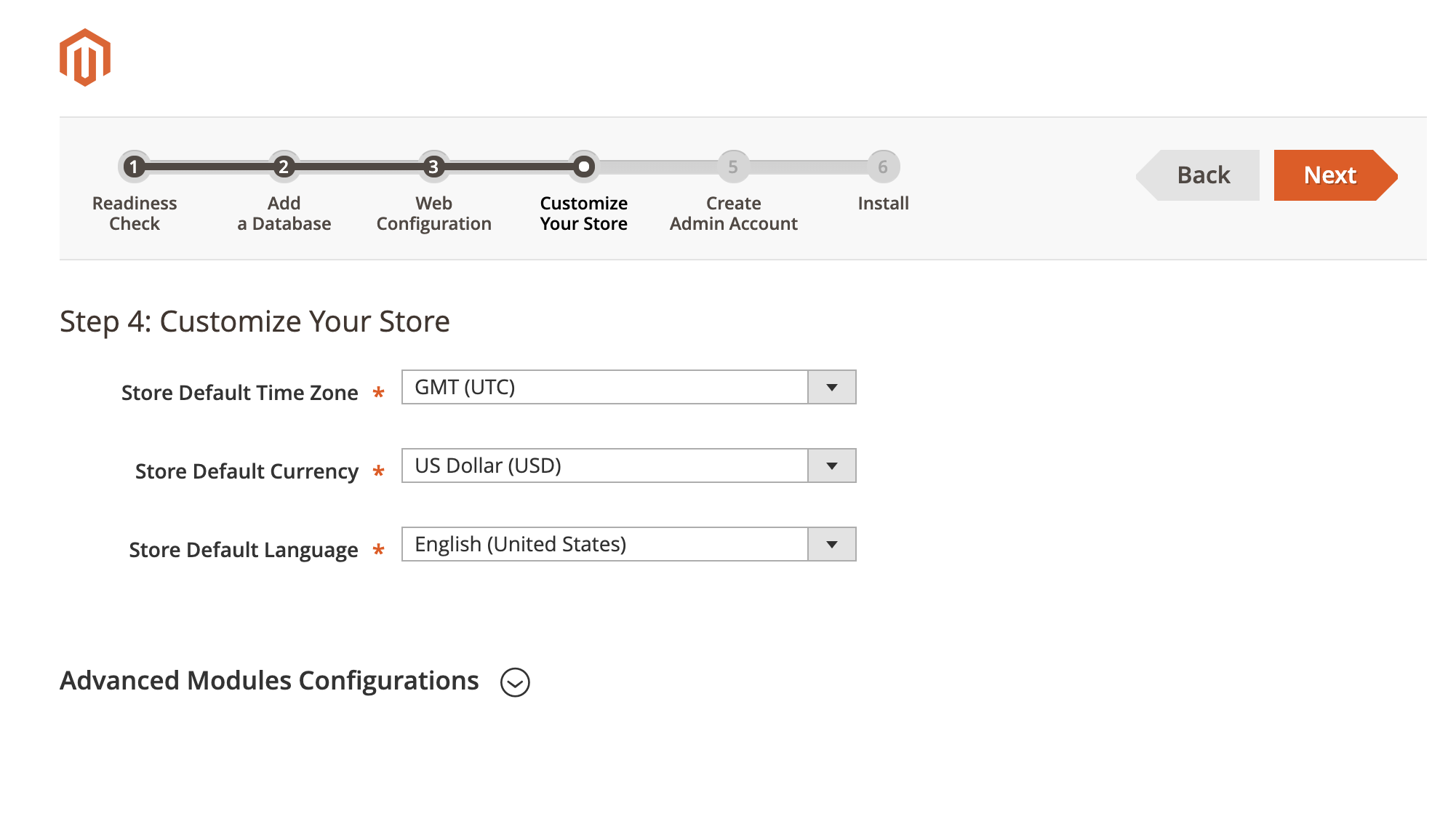This screenshot has width=1456, height=819.
Task: Open the Store Default Currency dropdown
Action: 831,466
